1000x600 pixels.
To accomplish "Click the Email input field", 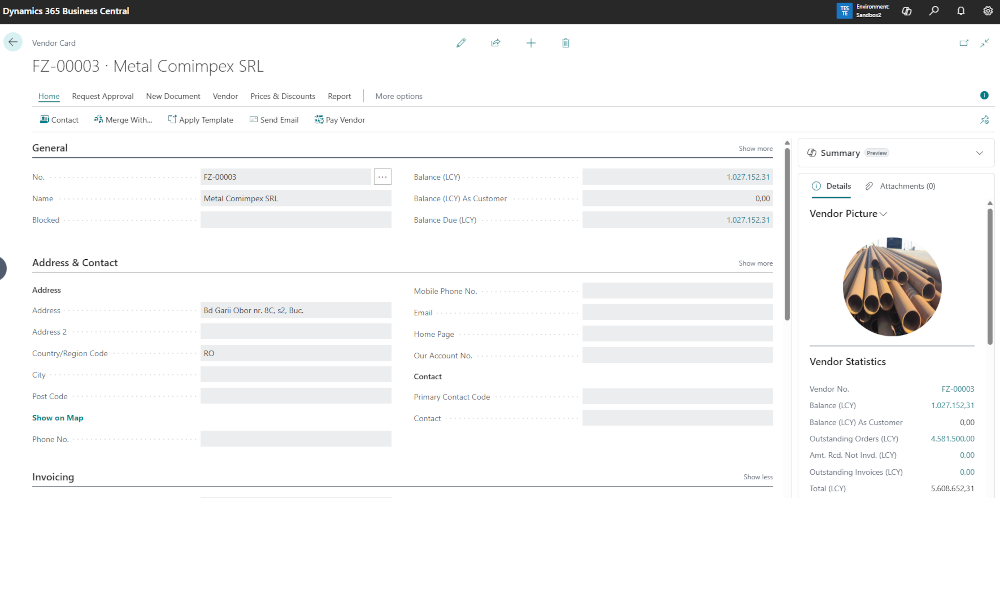I will tap(677, 312).
